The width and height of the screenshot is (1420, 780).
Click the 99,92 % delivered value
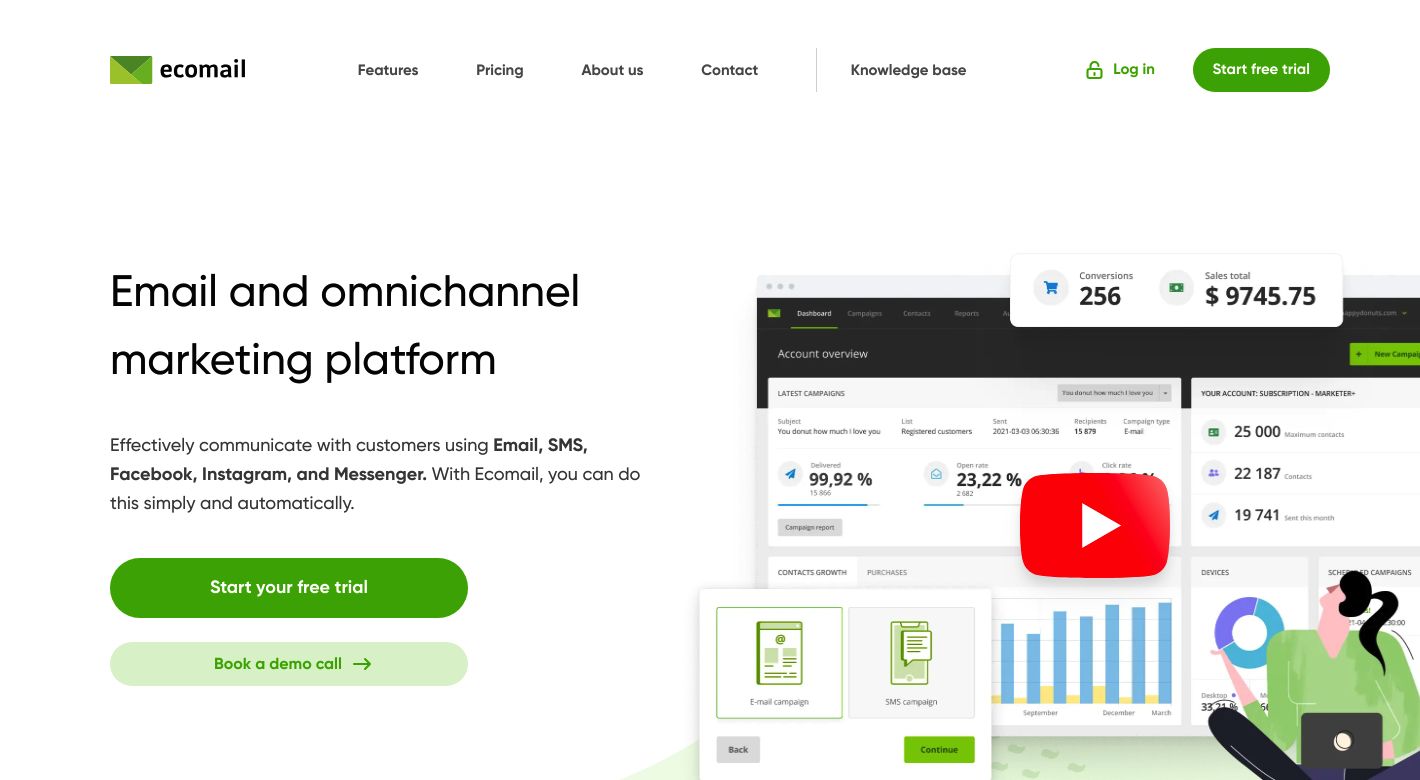pyautogui.click(x=840, y=480)
